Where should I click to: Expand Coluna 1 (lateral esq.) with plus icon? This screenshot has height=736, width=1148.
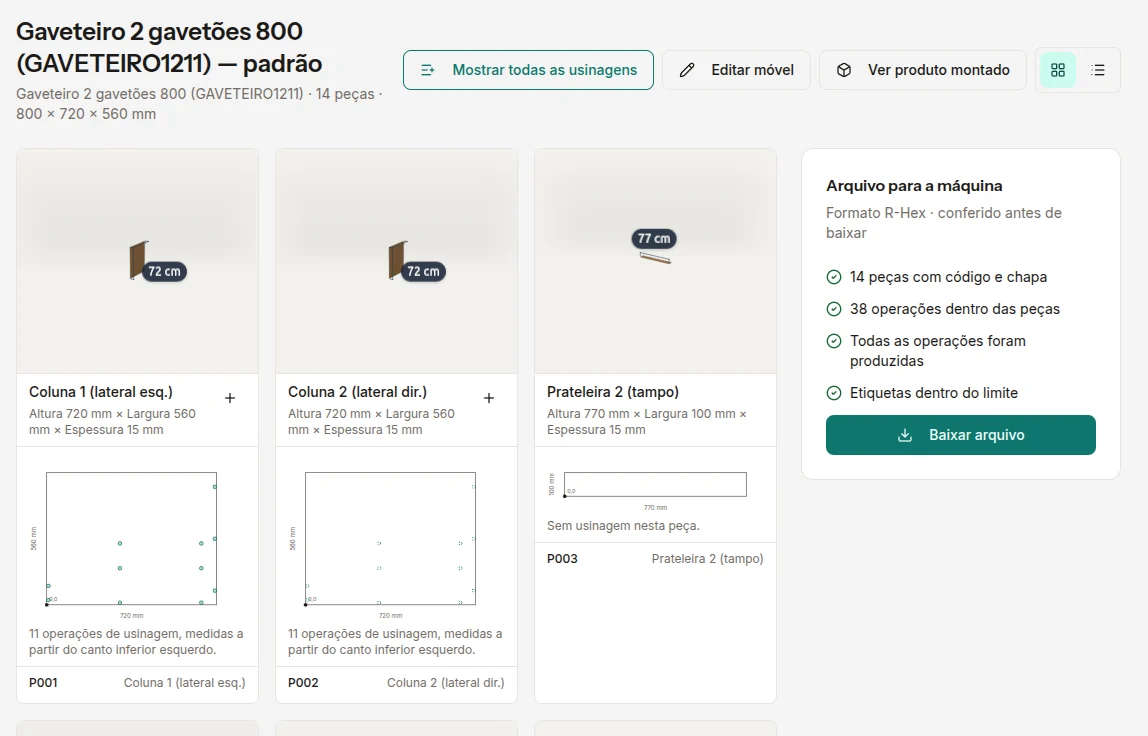(x=230, y=398)
